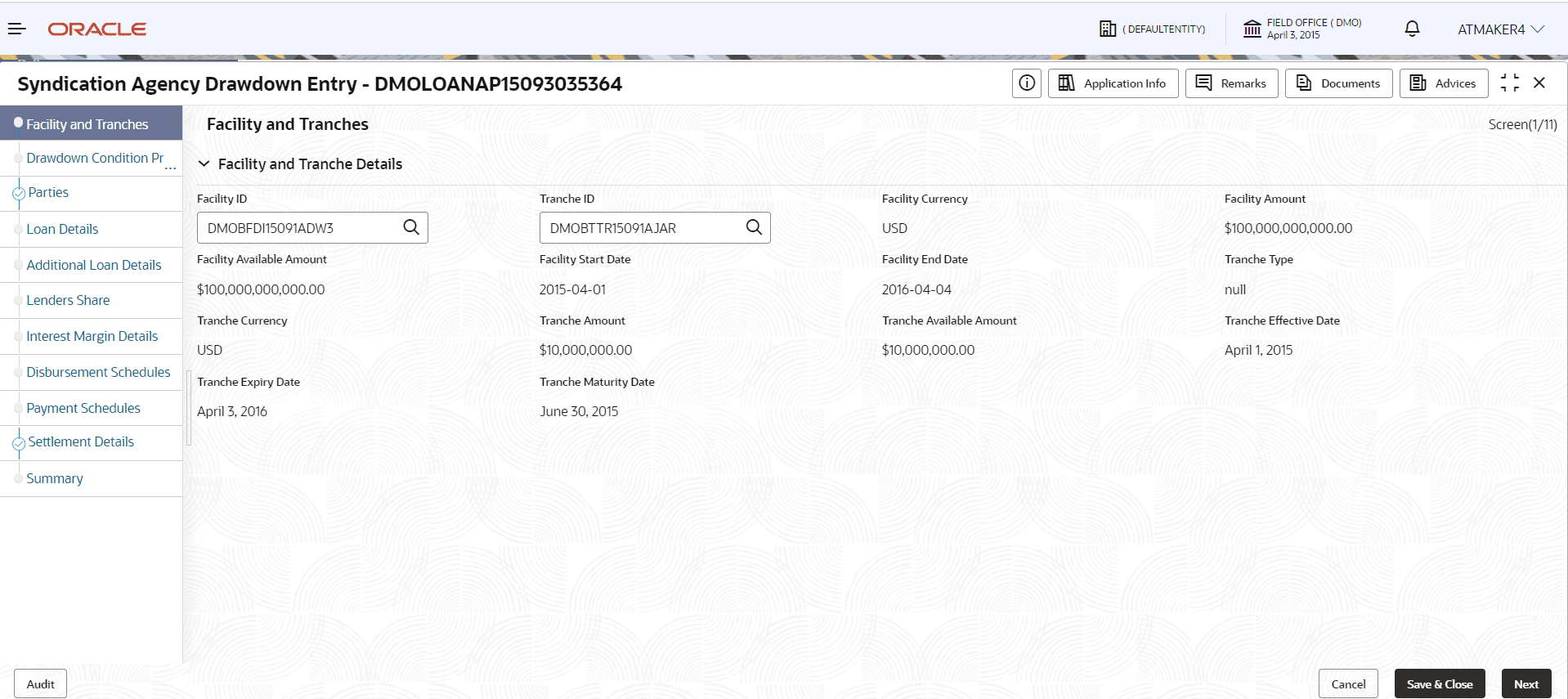Screen dimensions: 1568x699
Task: Click the Facility Start Date value 2015-04-01
Action: [x=572, y=289]
